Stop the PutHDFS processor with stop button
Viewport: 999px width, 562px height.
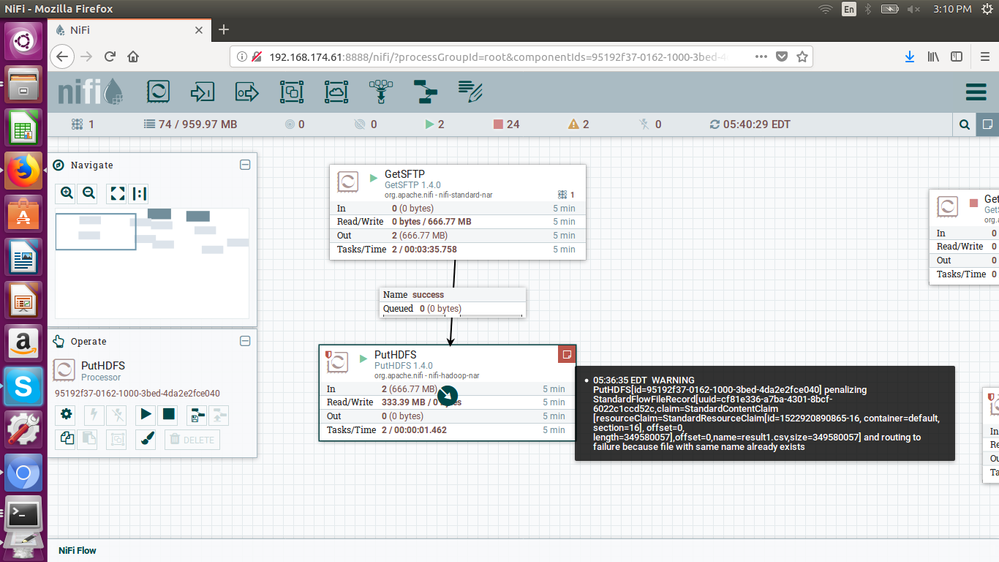(169, 414)
